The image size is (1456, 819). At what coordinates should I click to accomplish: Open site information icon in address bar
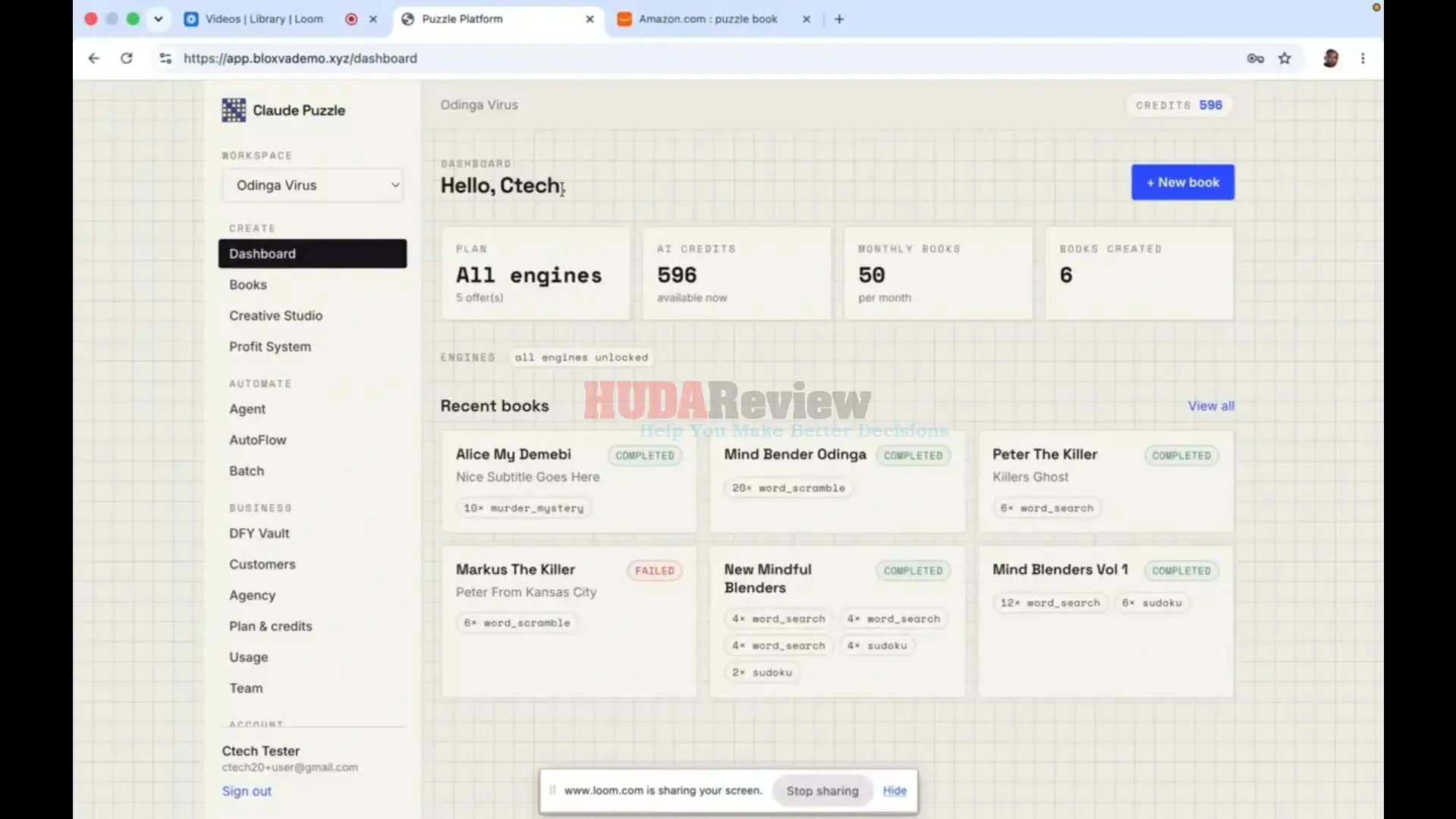[165, 58]
